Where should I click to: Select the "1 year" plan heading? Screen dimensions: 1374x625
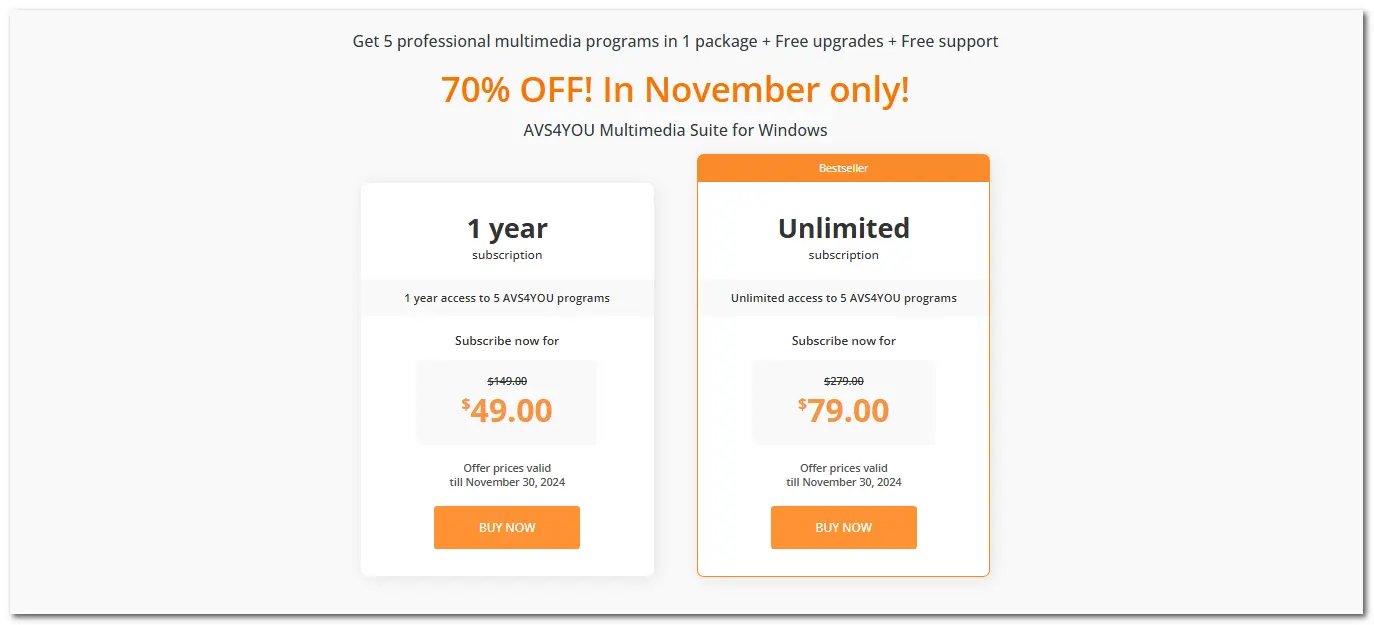click(x=507, y=228)
